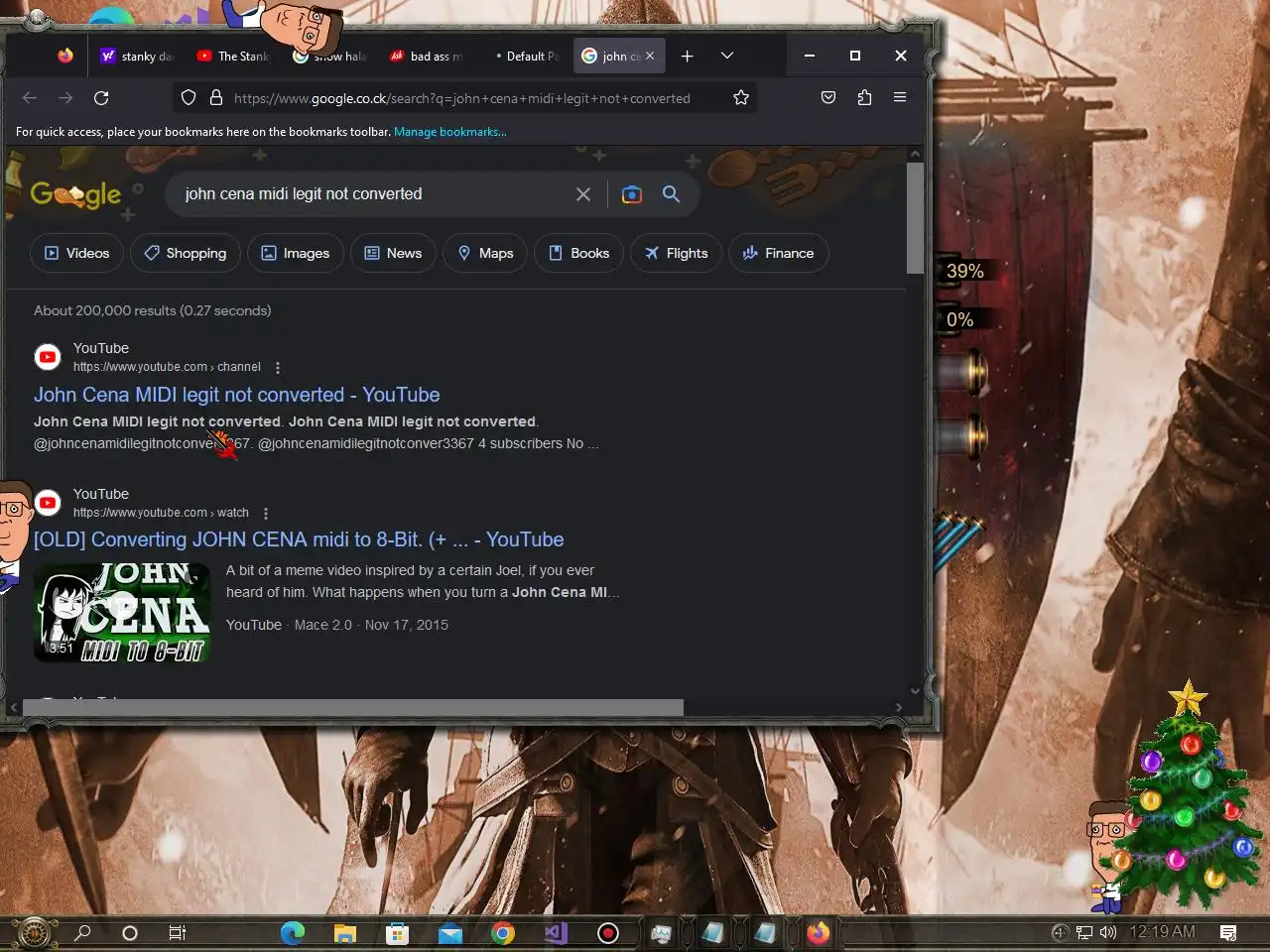The width and height of the screenshot is (1270, 952).
Task: Click the scroll down arrow
Action: 915,691
